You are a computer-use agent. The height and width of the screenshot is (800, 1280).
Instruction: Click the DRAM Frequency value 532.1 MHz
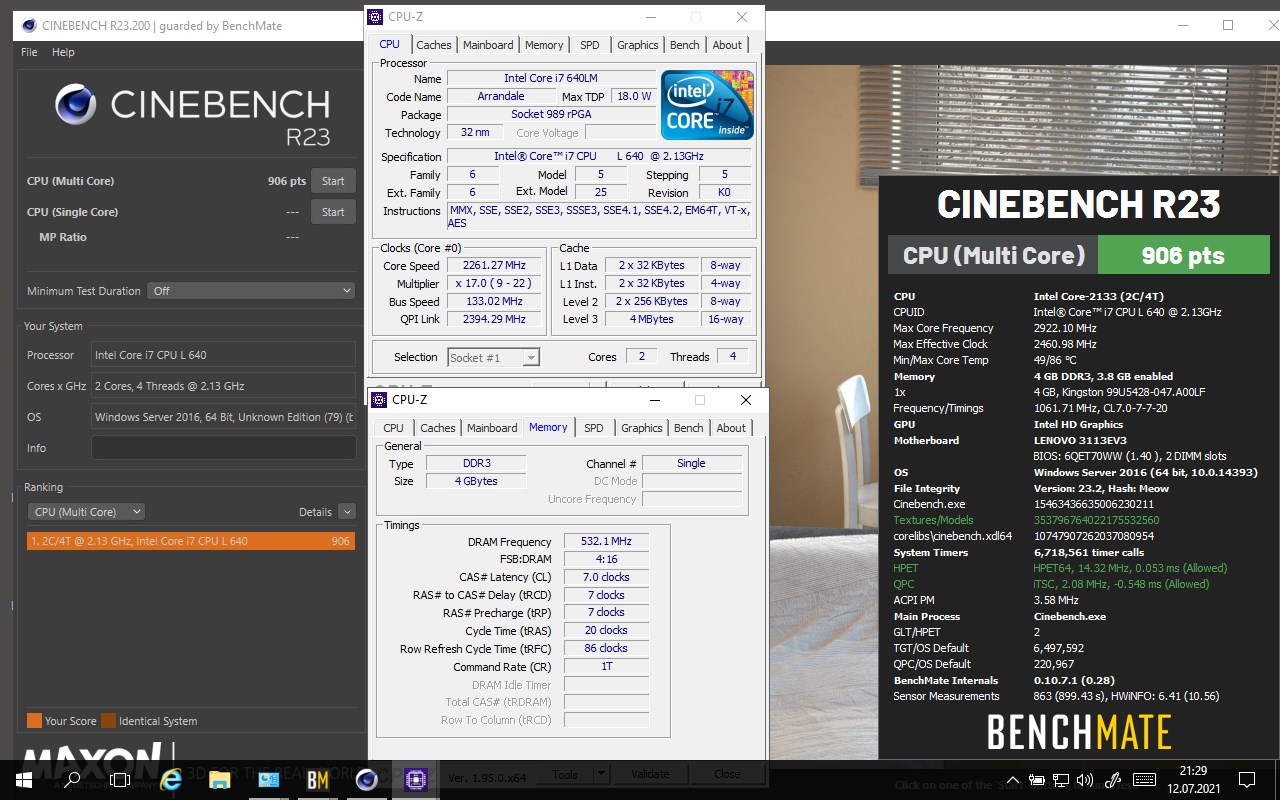606,542
